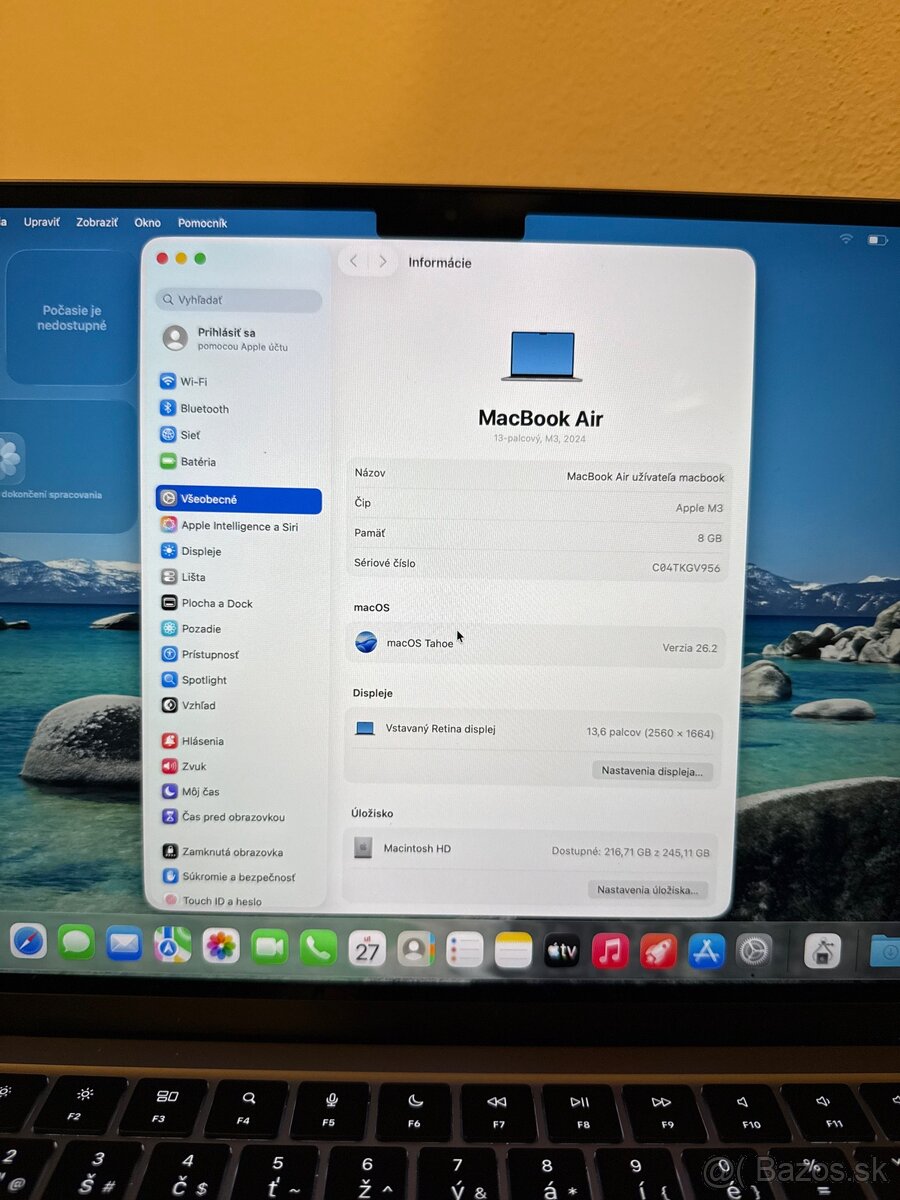900x1200 pixels.
Task: Open the Pomocník menu
Action: coord(202,222)
